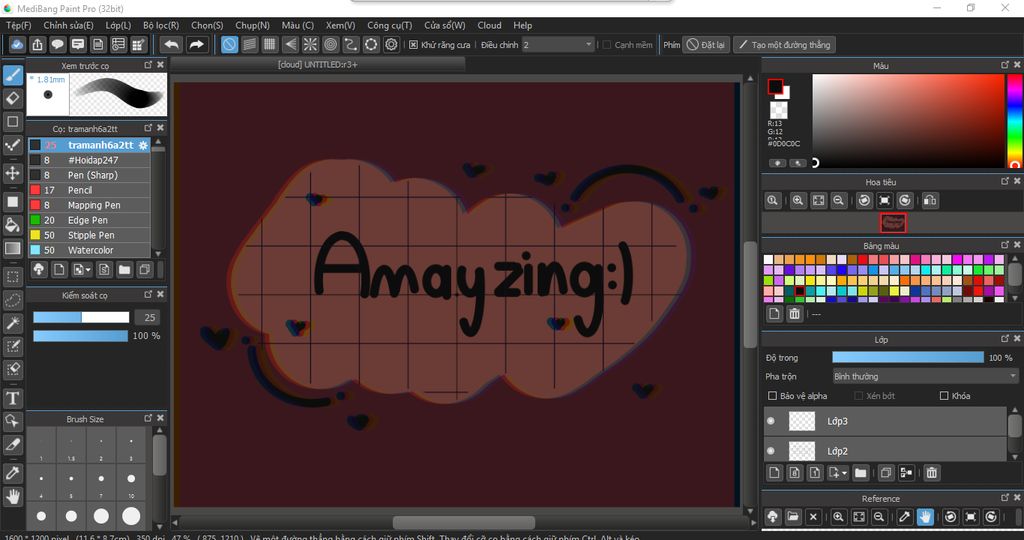This screenshot has width=1024, height=540.
Task: Click the Navigator preview thumbnail
Action: pyautogui.click(x=893, y=223)
